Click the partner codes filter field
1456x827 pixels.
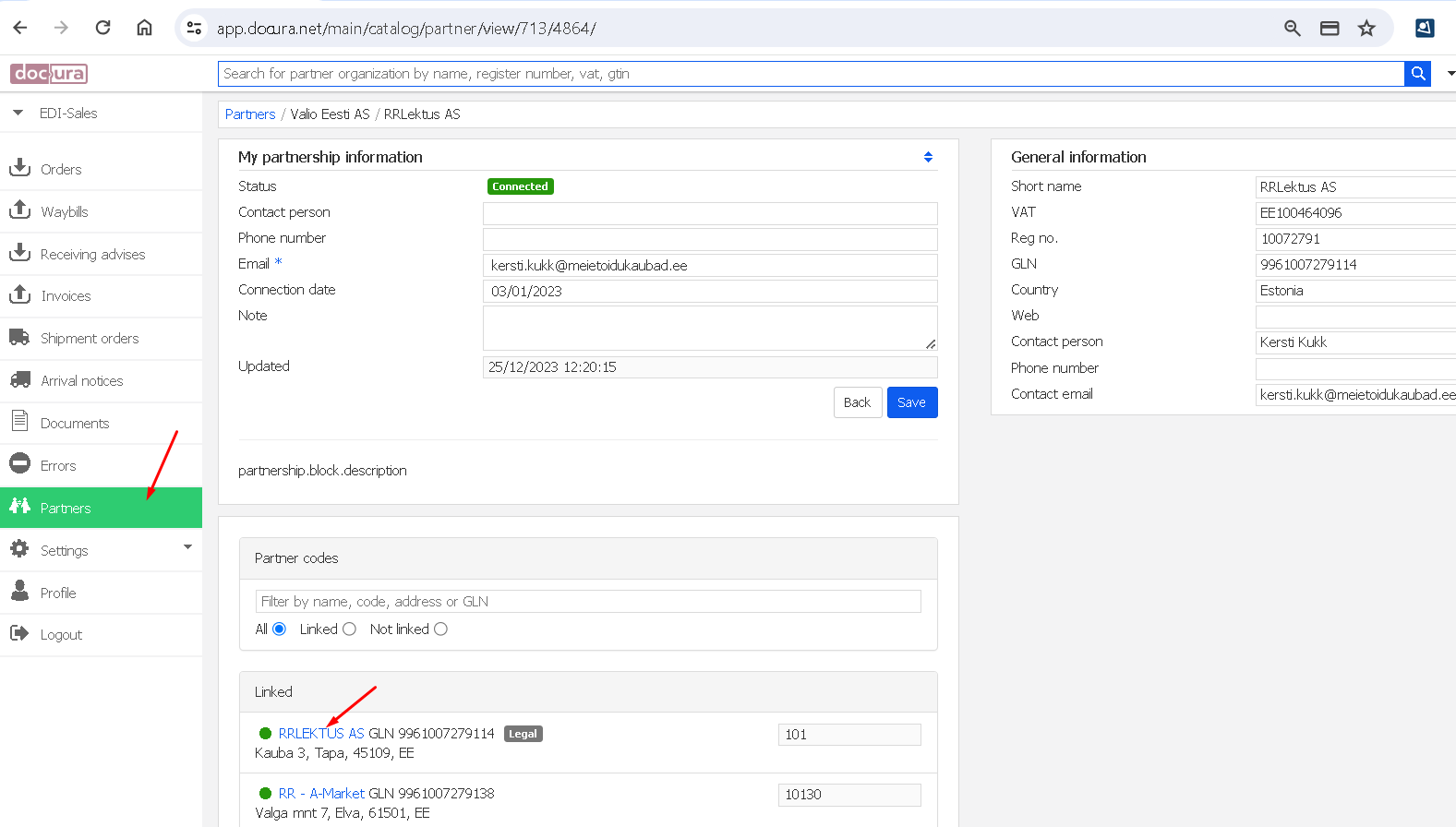click(x=588, y=602)
